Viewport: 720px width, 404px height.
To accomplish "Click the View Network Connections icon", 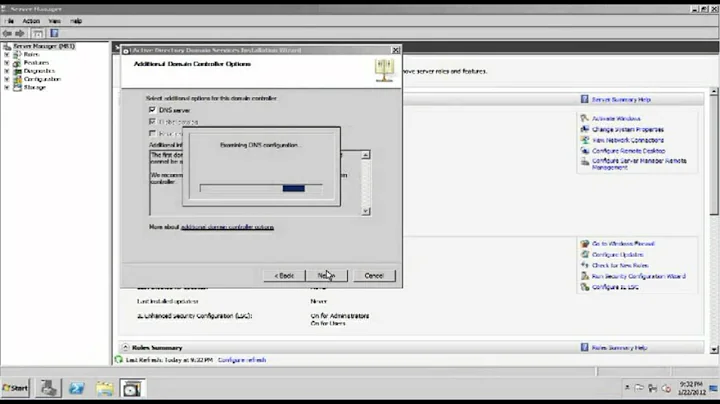I will (x=584, y=140).
